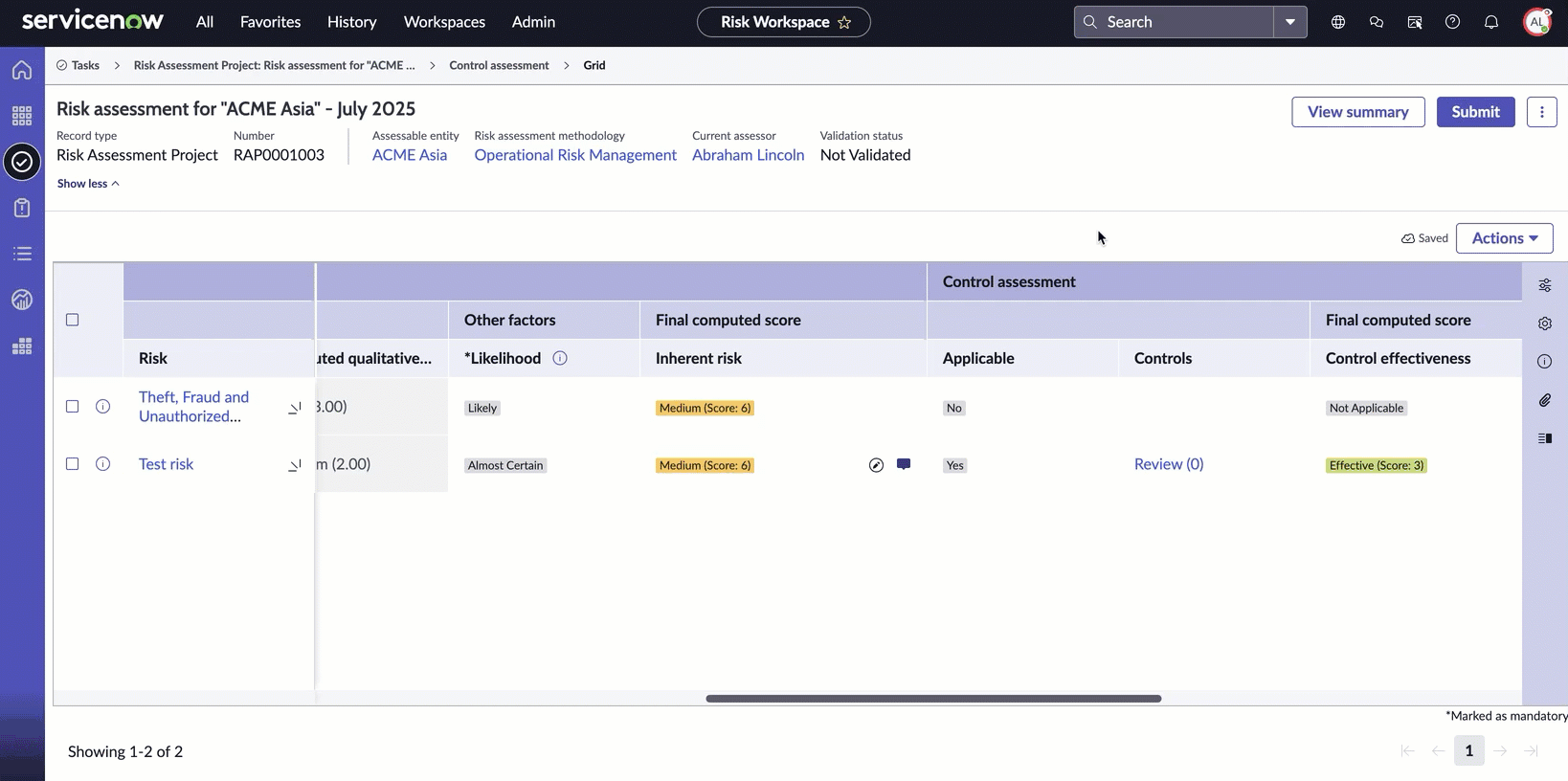The height and width of the screenshot is (781, 1568).
Task: Open the Likely likelihood dropdown value
Action: point(482,408)
